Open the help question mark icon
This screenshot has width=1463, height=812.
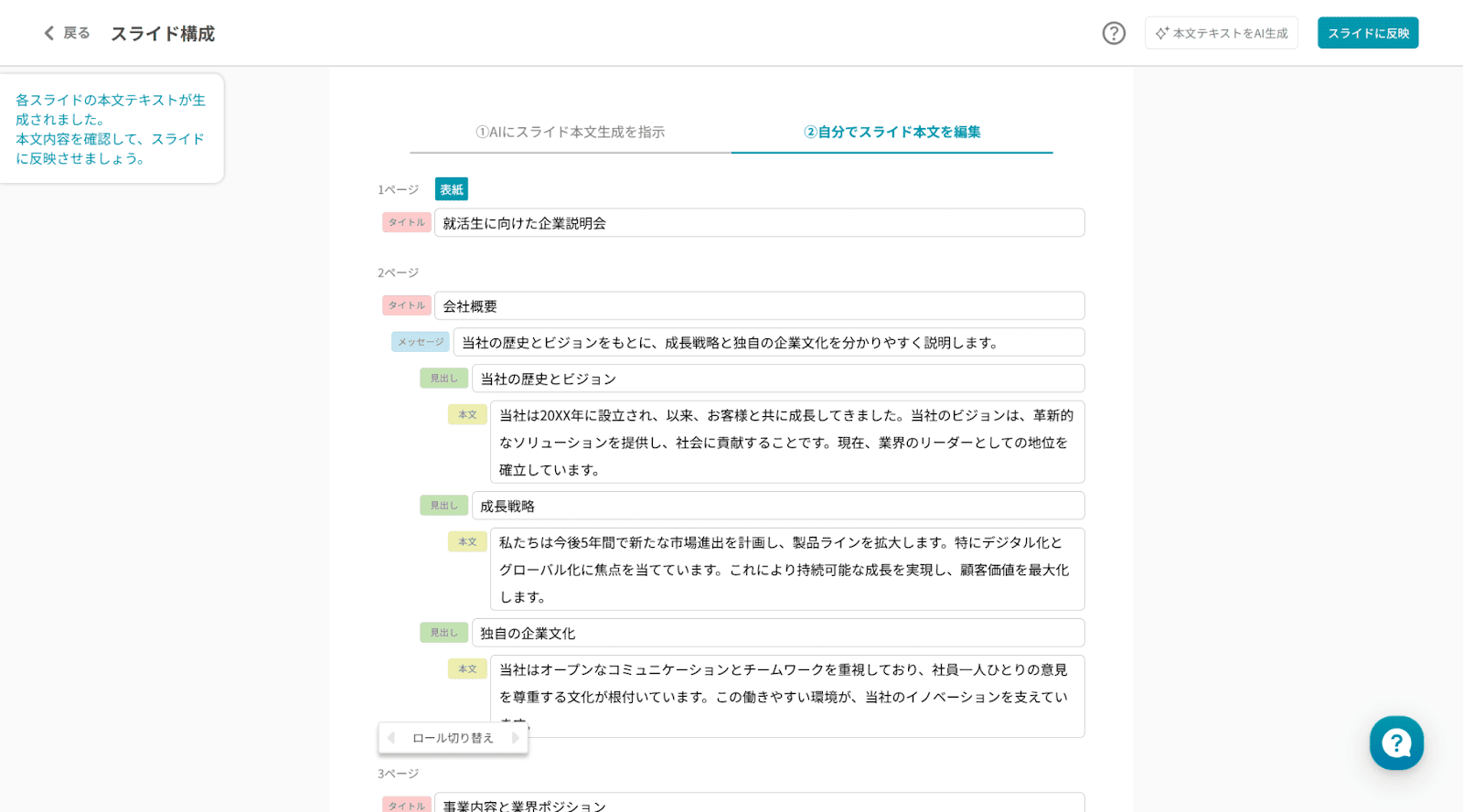click(1113, 33)
